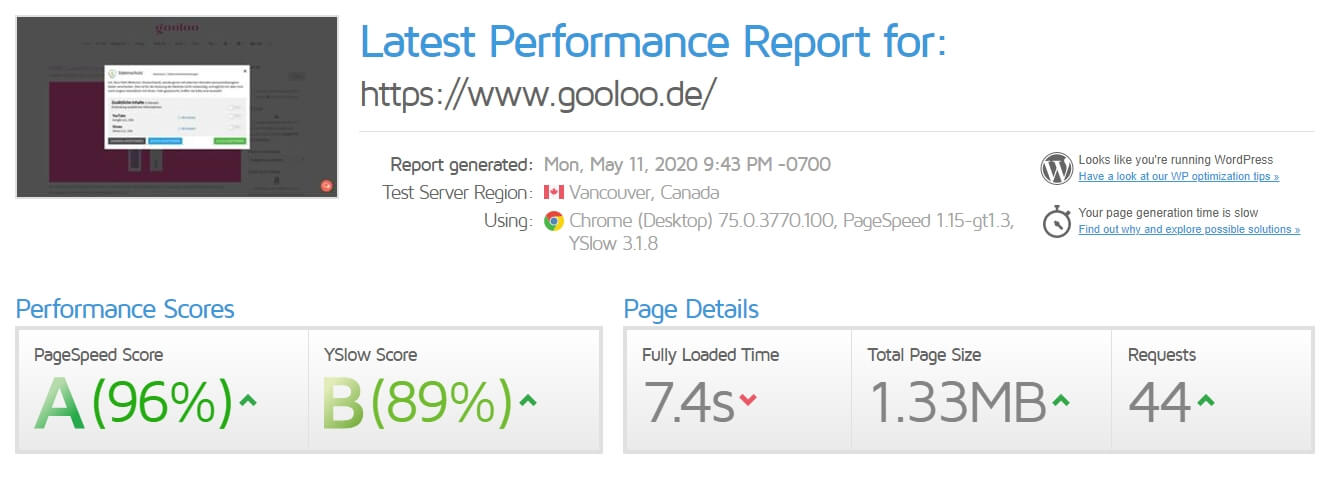Toggle the Vimeo switch in the preview popup
1331x483 pixels.
(235, 128)
